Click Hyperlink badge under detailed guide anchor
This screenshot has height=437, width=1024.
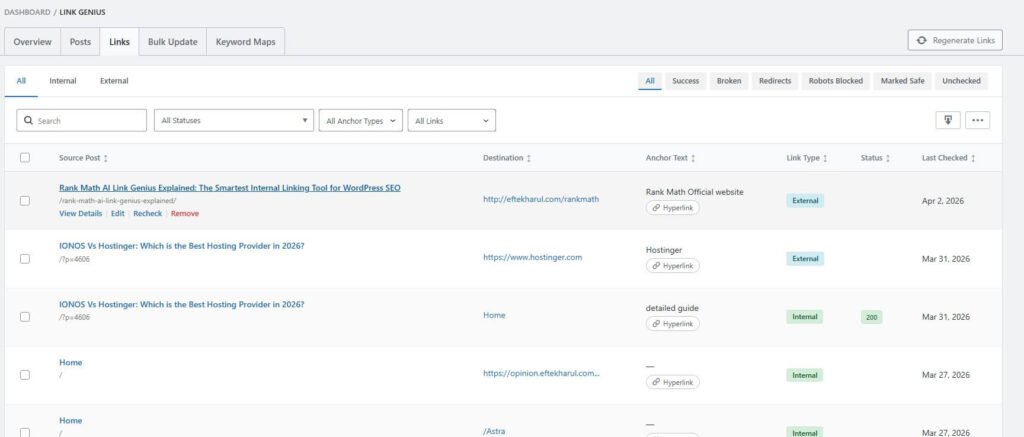click(x=673, y=324)
